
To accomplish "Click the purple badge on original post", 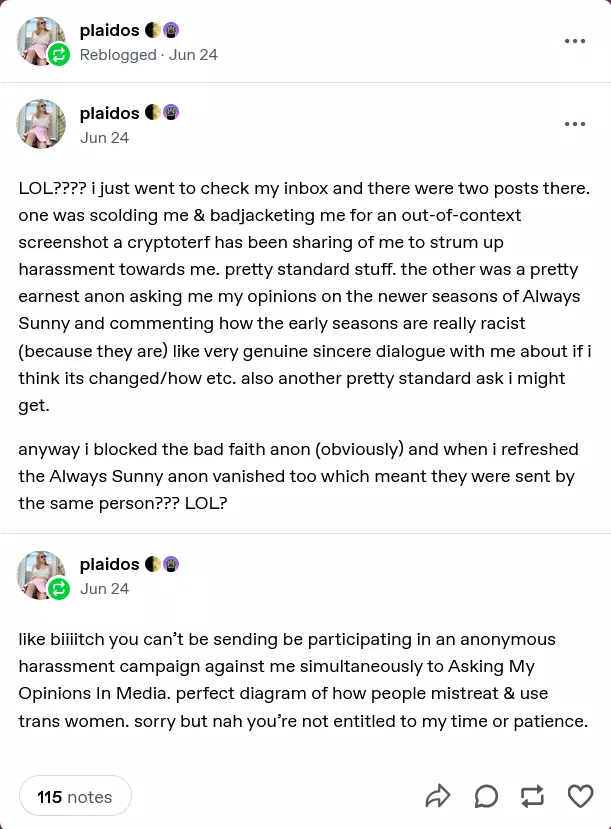I will [x=171, y=113].
